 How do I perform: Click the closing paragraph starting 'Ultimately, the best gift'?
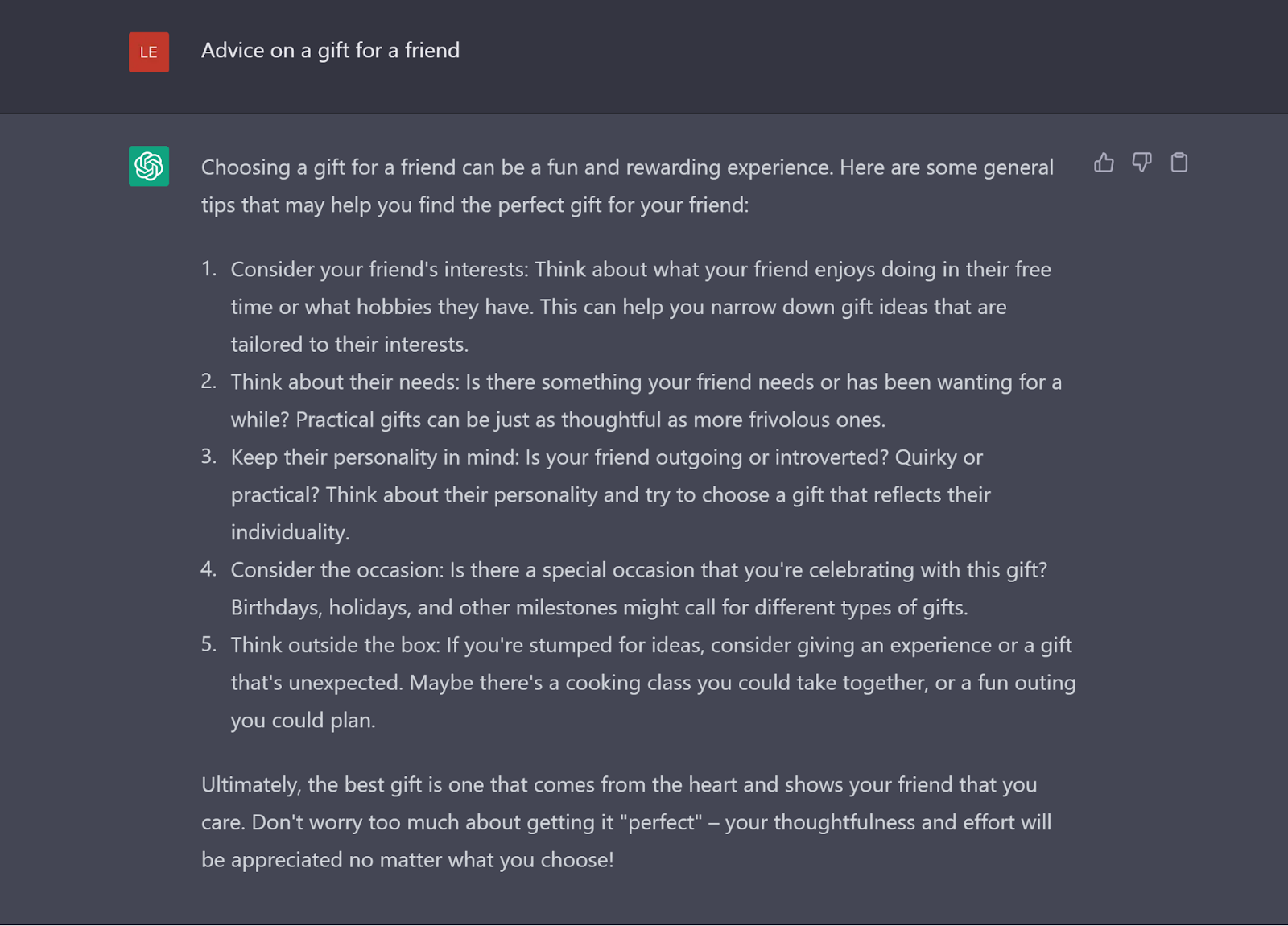(626, 822)
